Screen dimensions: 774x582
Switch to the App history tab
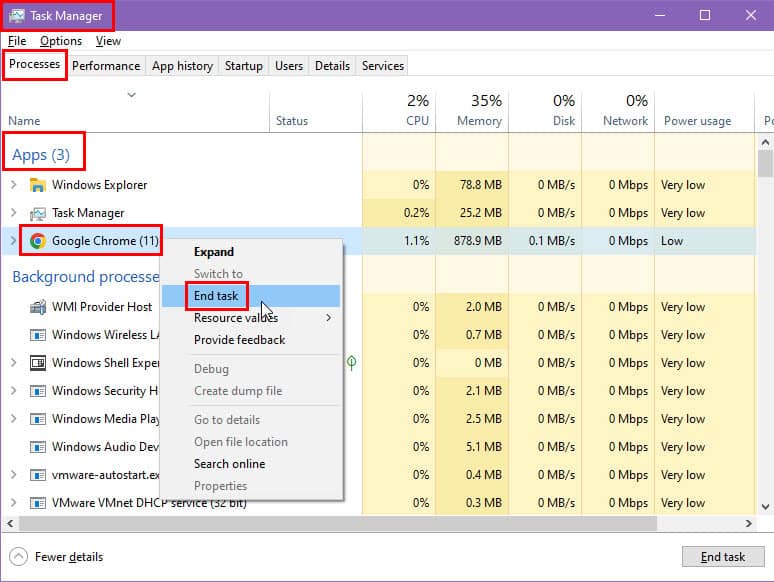pyautogui.click(x=183, y=66)
